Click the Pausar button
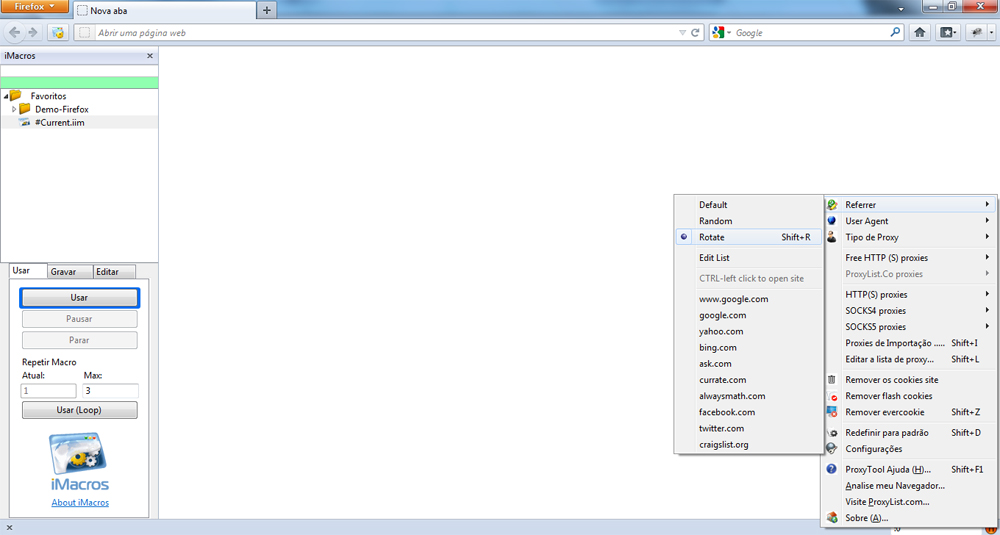This screenshot has height=535, width=1000. [79, 319]
